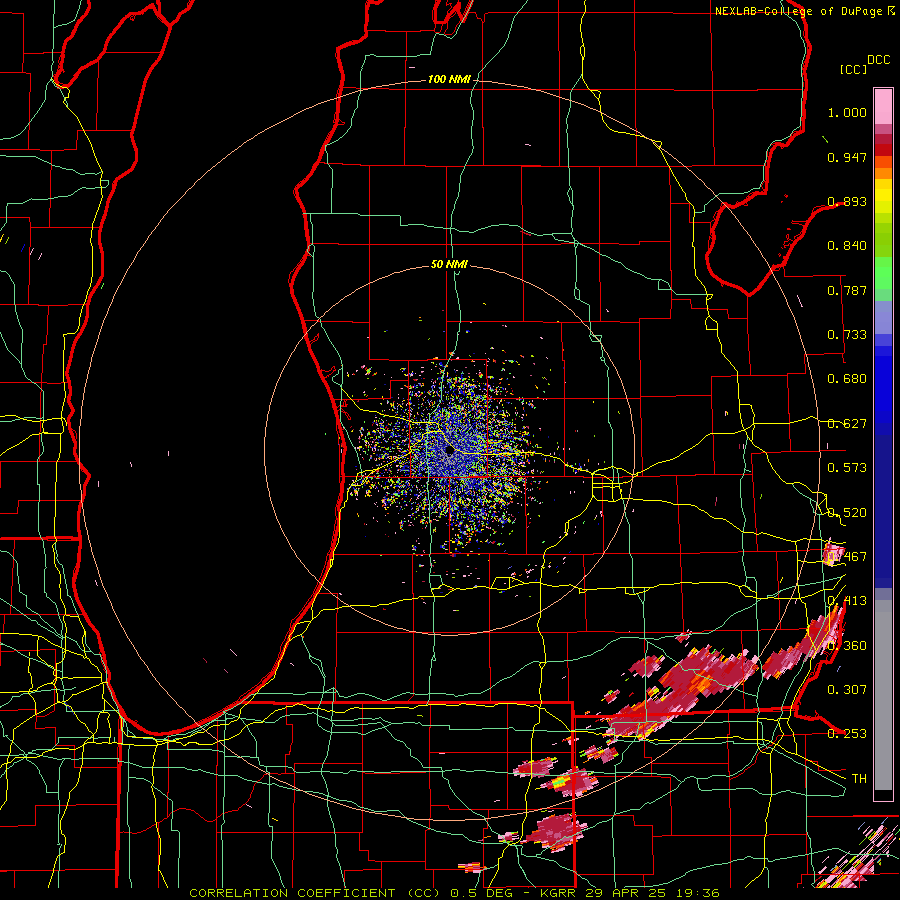The height and width of the screenshot is (900, 900).
Task: Click the 0.520 scale value
Action: [847, 513]
